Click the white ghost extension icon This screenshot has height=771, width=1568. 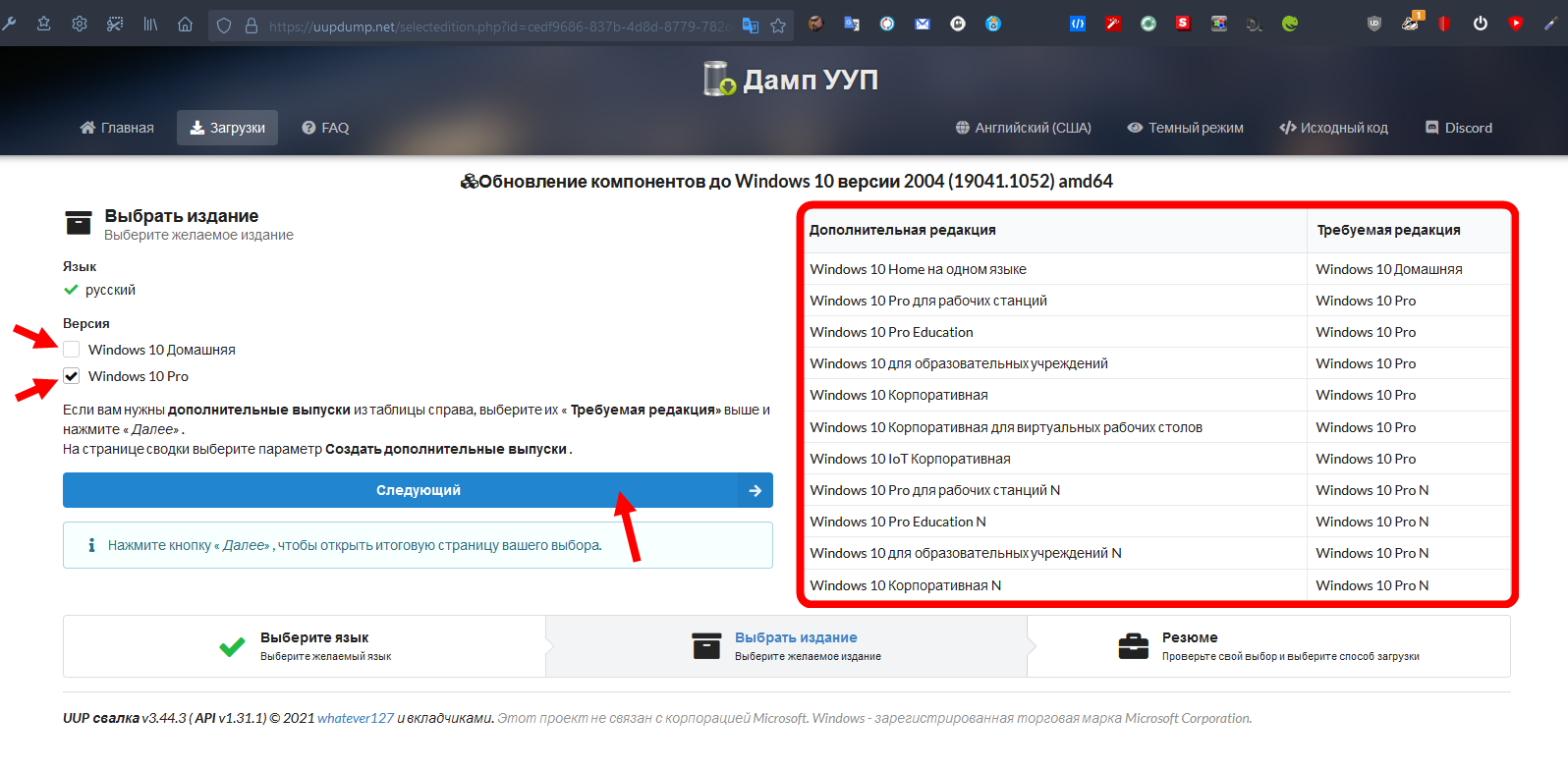tap(958, 24)
